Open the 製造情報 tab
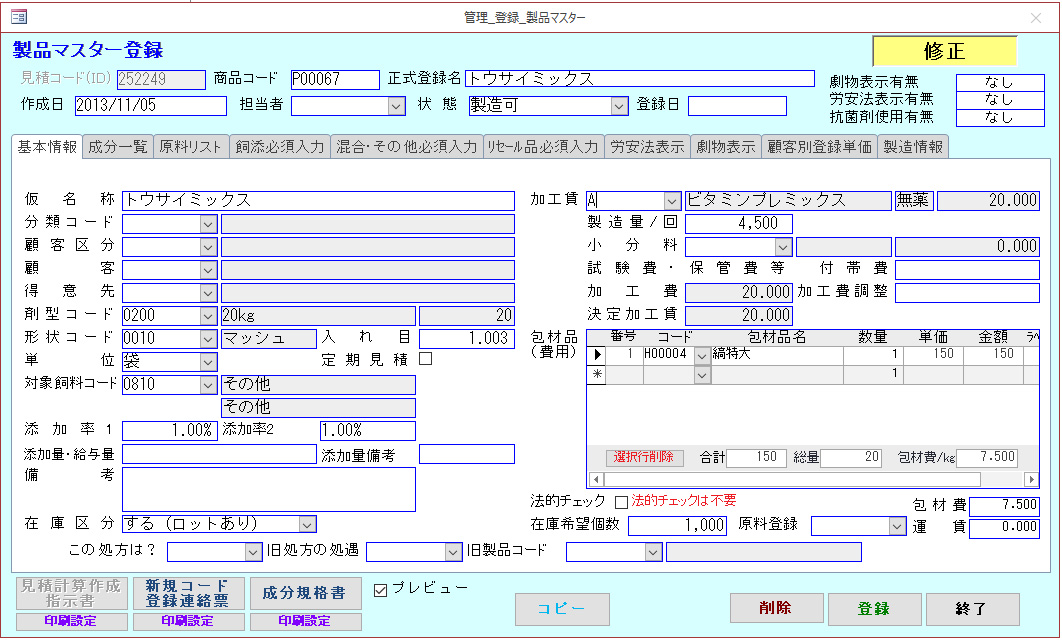Image resolution: width=1062 pixels, height=641 pixels. coord(914,147)
